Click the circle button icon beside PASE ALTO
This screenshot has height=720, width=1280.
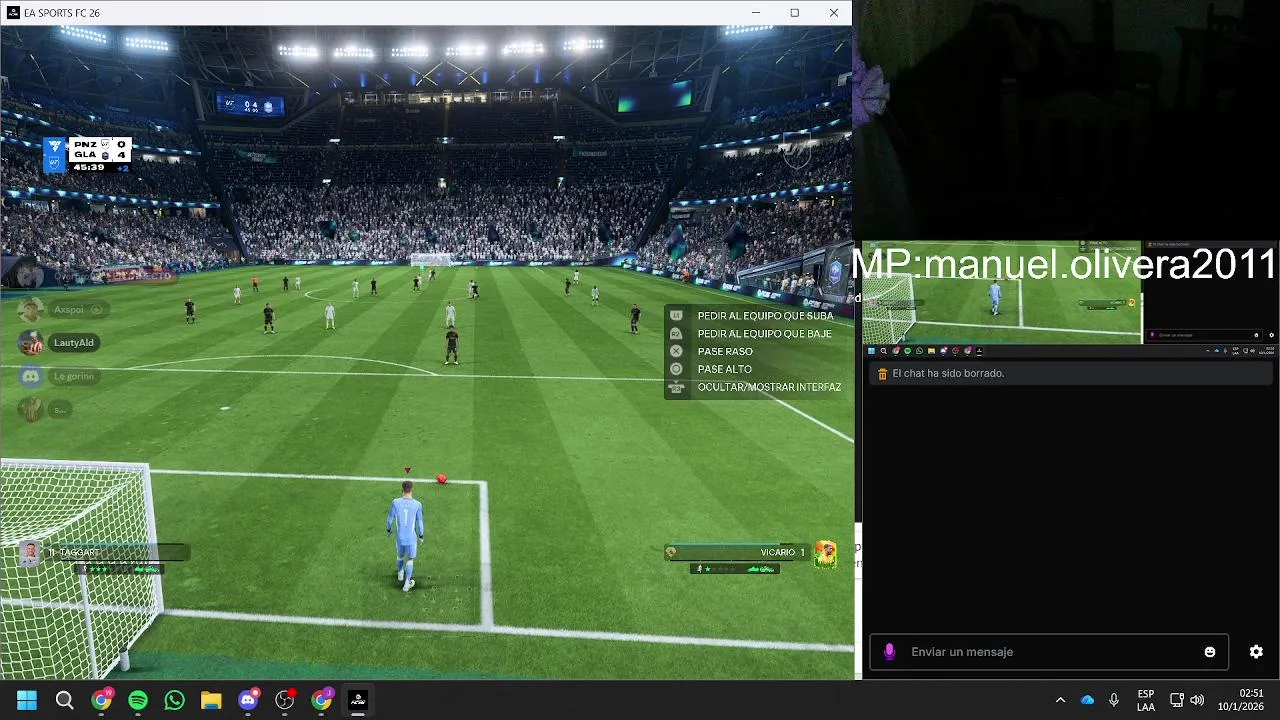[676, 370]
